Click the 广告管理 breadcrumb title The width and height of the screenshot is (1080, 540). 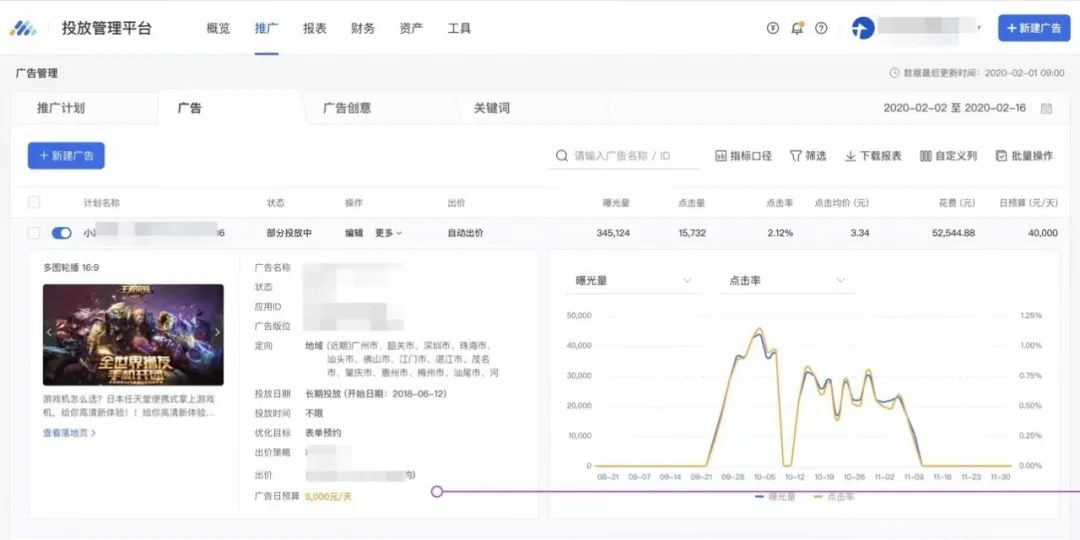tap(37, 73)
